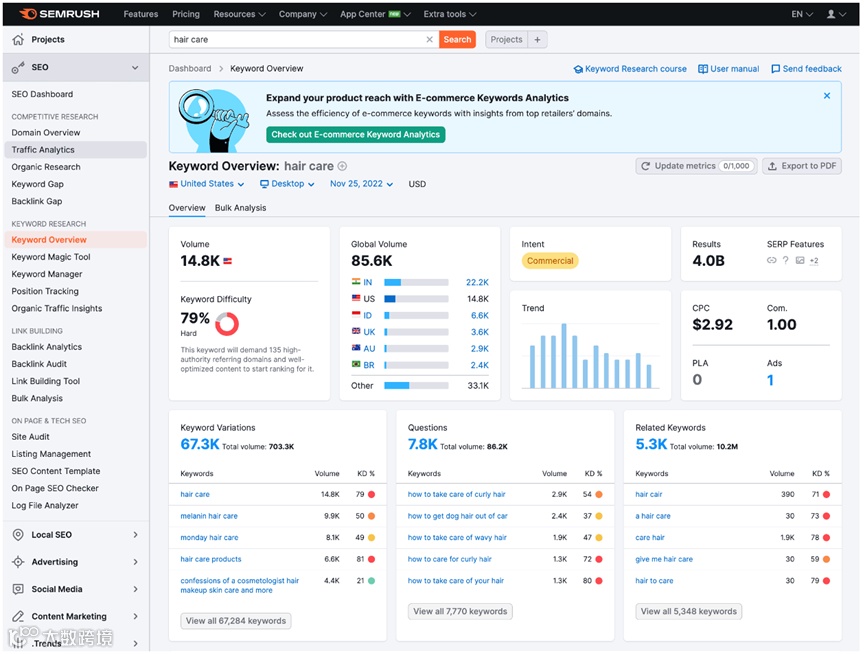Viewport: 865px width, 654px height.
Task: Click the Commercial intent badge
Action: click(x=550, y=261)
